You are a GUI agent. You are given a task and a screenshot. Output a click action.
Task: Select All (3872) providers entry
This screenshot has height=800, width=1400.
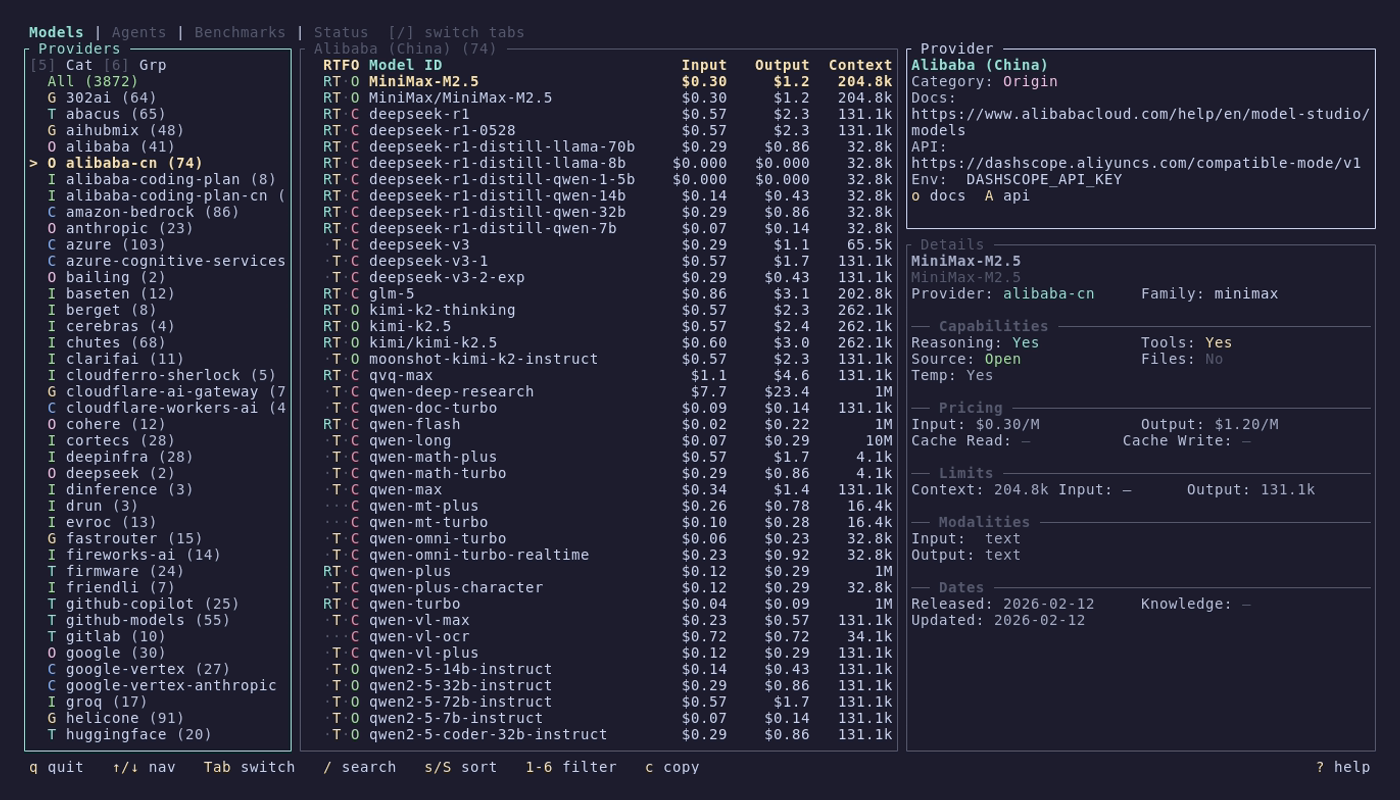point(92,81)
